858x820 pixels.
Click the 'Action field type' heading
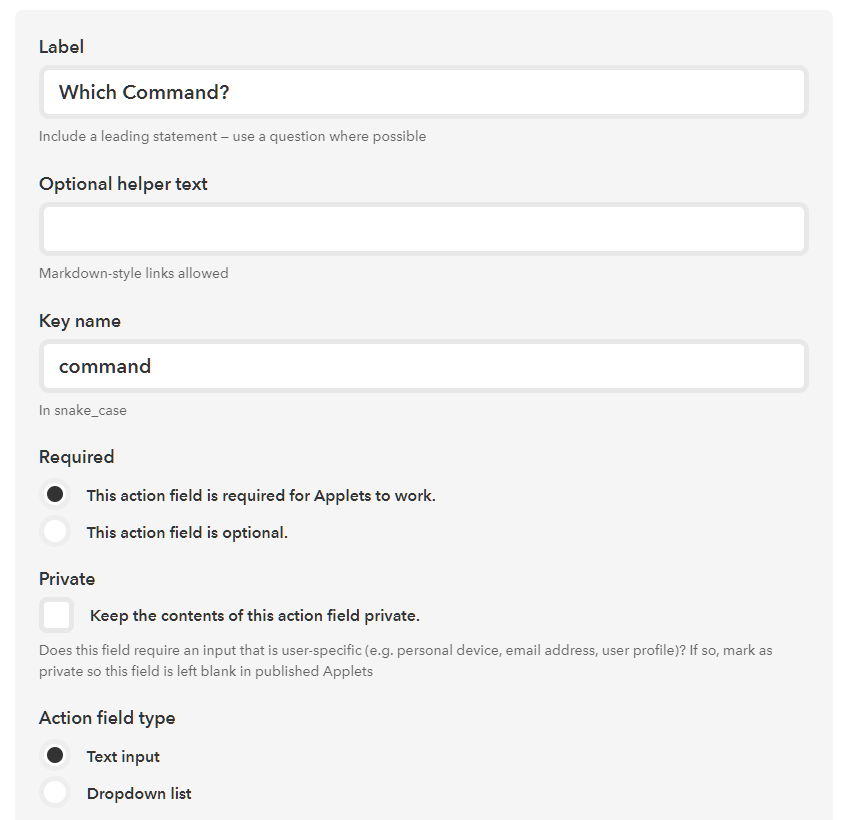tap(107, 718)
